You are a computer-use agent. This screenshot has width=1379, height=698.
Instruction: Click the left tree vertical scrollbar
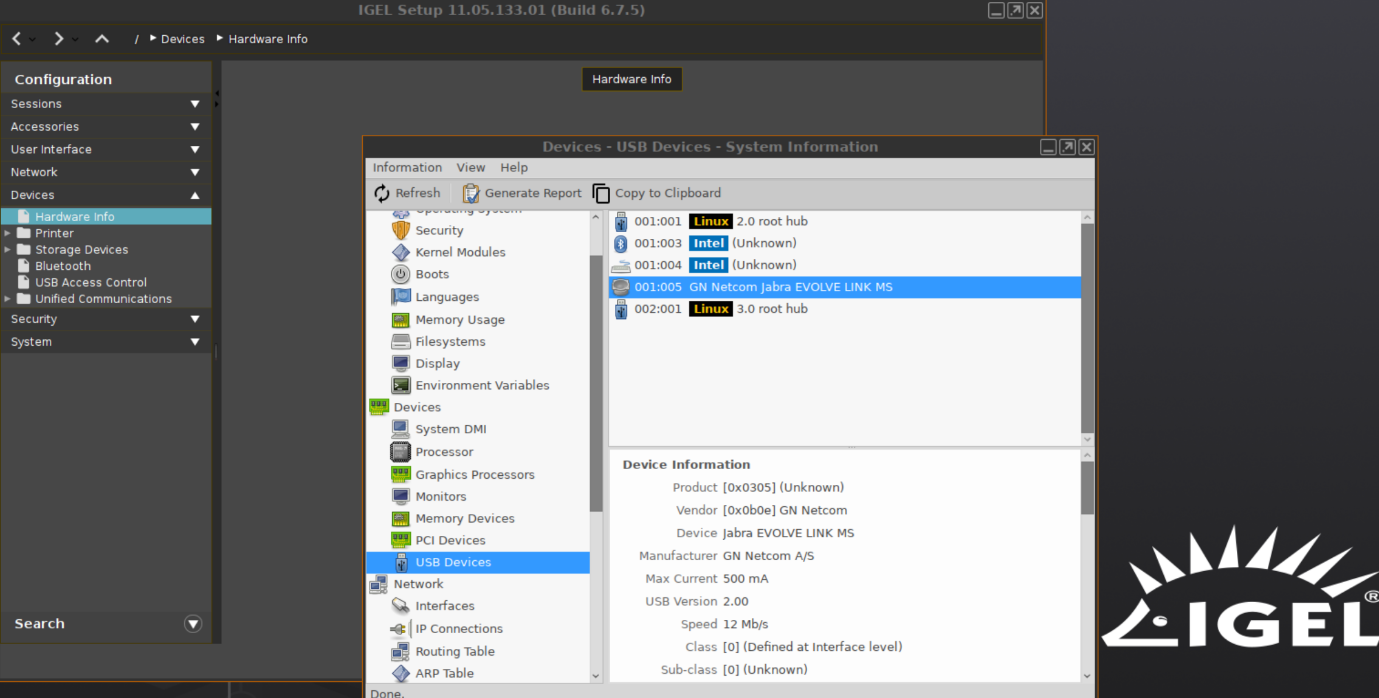(x=596, y=383)
